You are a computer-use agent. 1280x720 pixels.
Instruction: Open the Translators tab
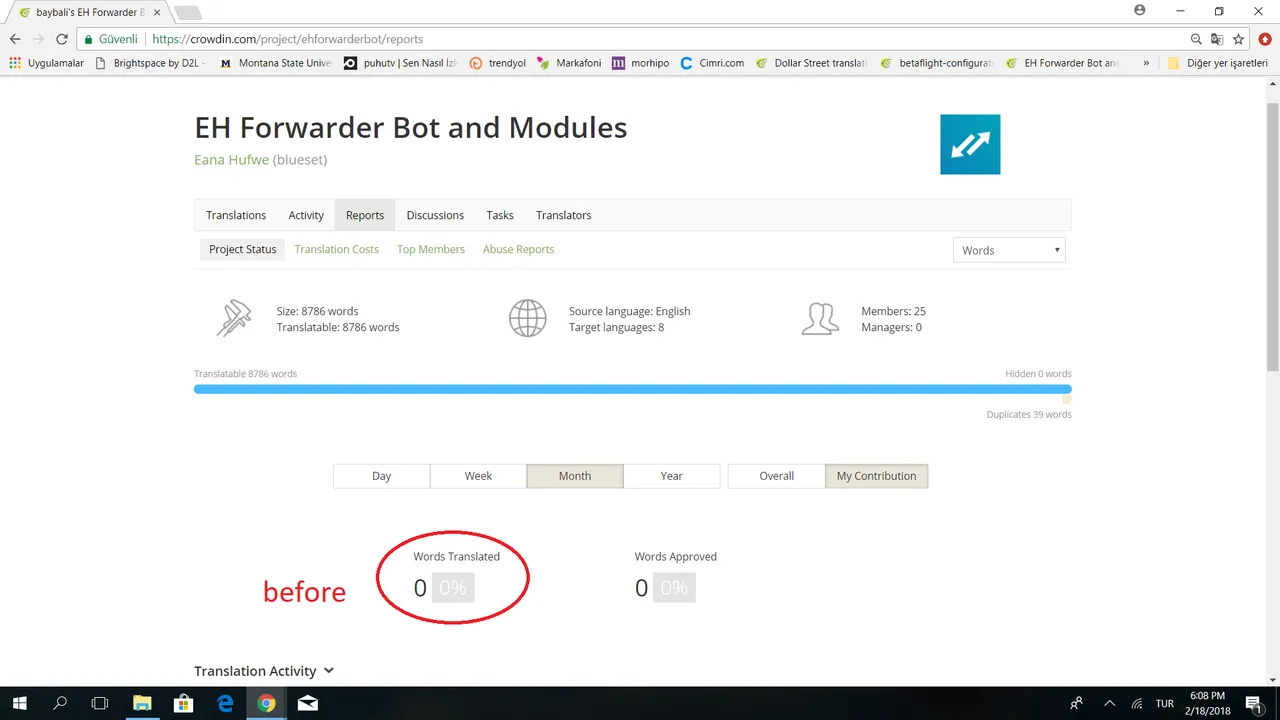[563, 215]
